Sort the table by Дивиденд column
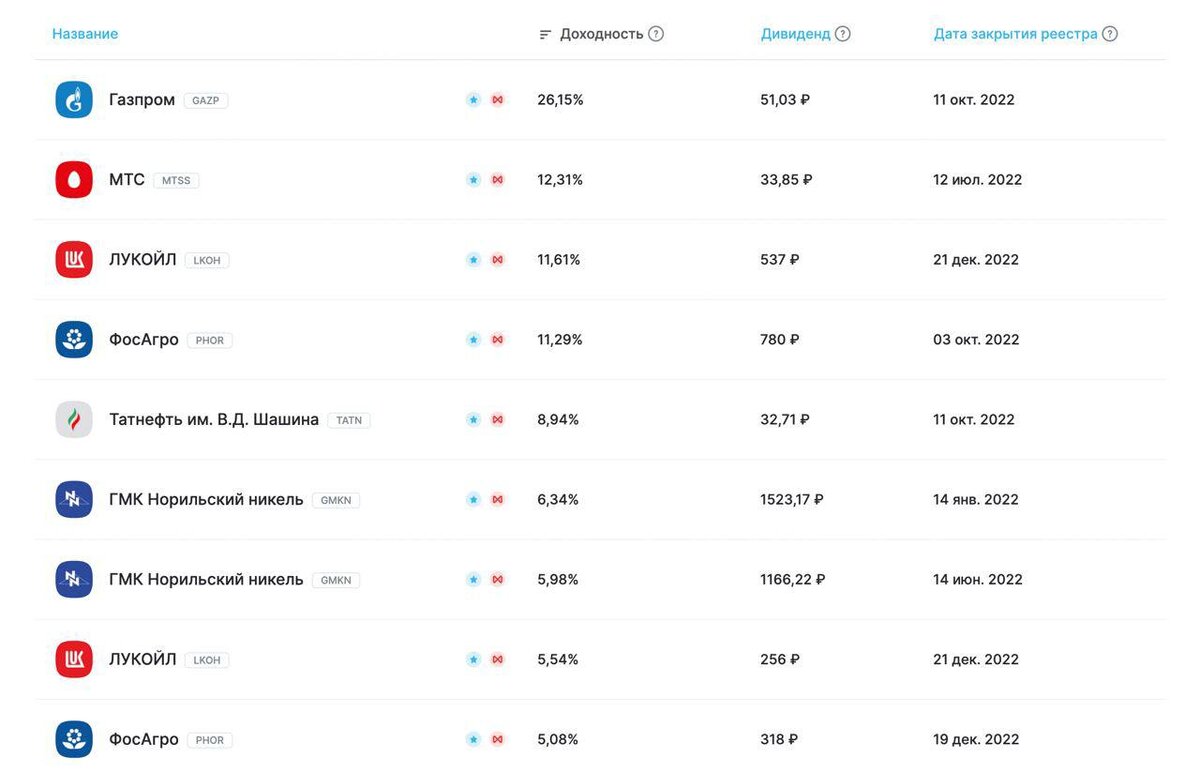The height and width of the screenshot is (773, 1200). 795,34
